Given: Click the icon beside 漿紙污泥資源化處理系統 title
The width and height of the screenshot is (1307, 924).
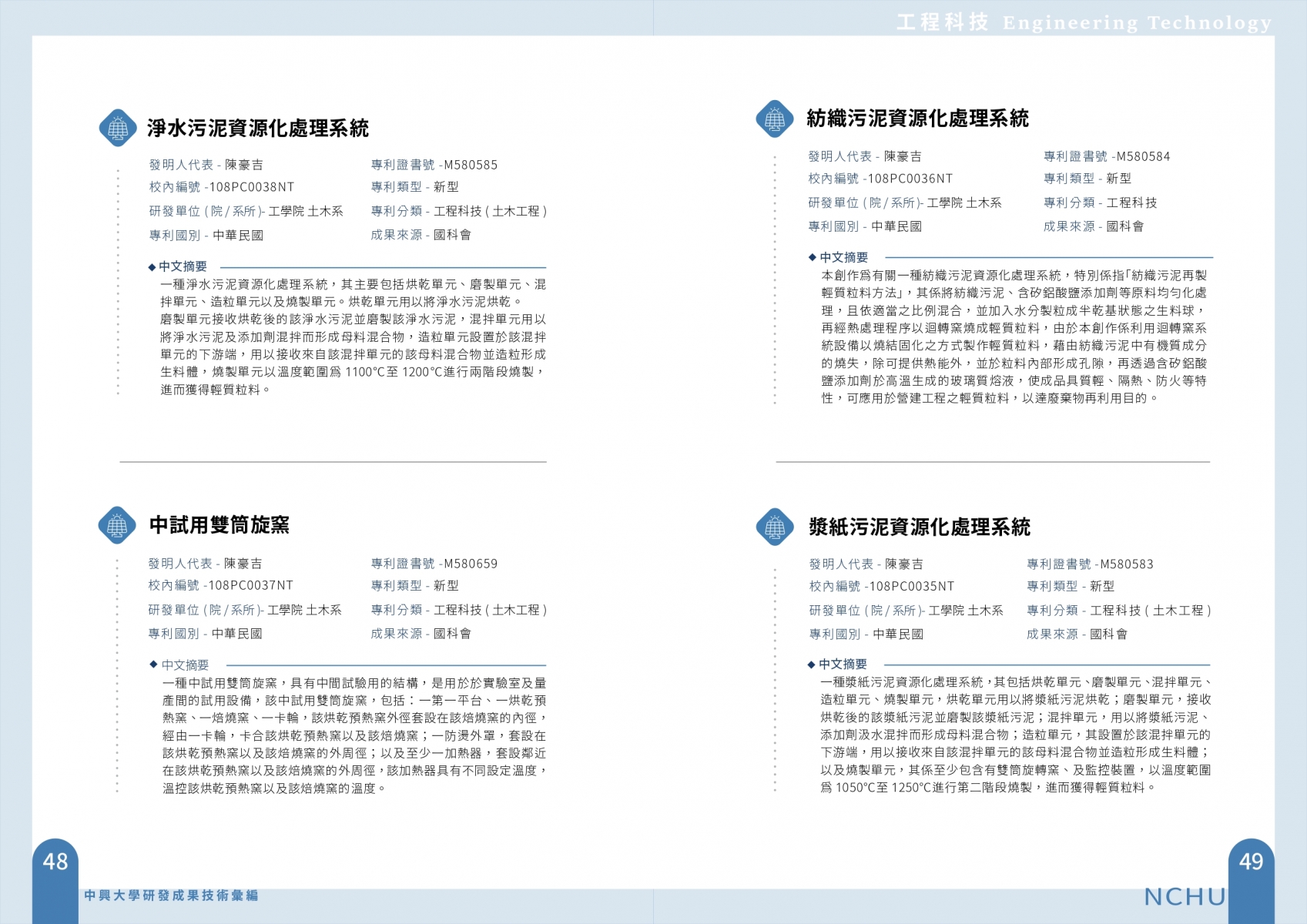Looking at the screenshot, I should pyautogui.click(x=775, y=527).
